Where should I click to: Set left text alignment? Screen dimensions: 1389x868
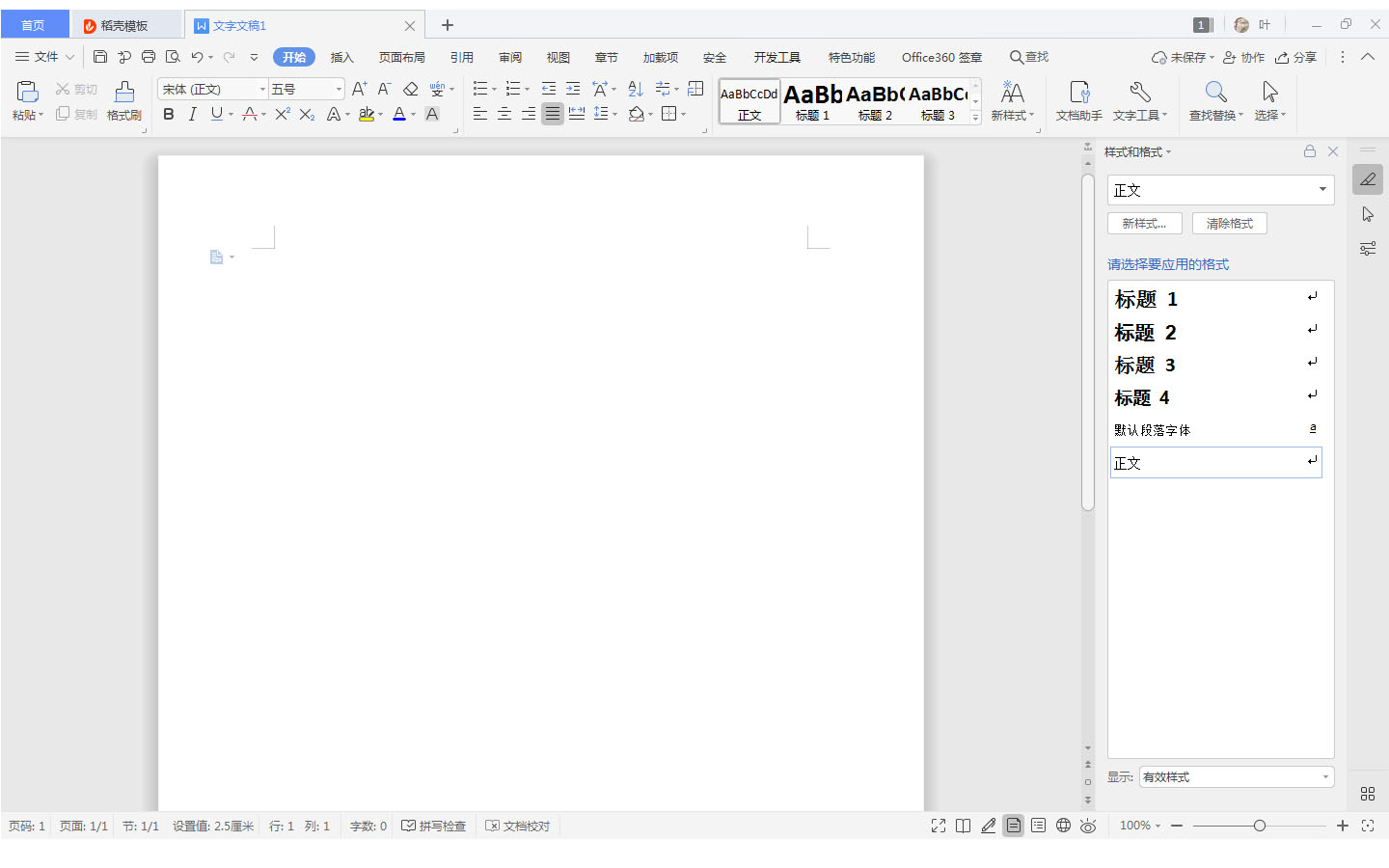479,114
